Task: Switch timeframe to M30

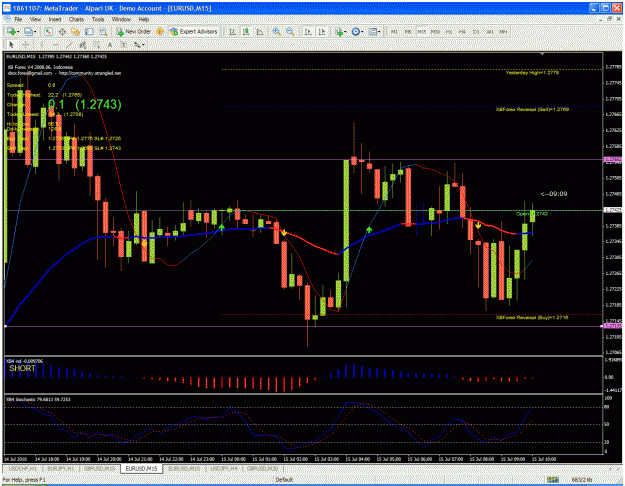Action: (435, 31)
